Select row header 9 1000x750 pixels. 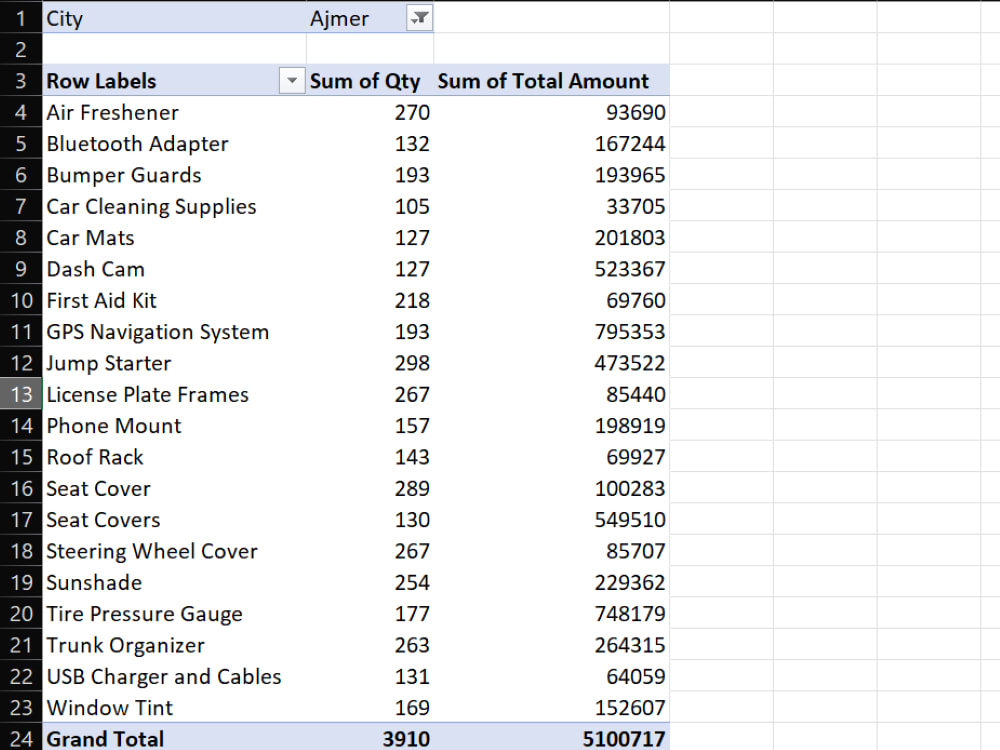pyautogui.click(x=21, y=268)
